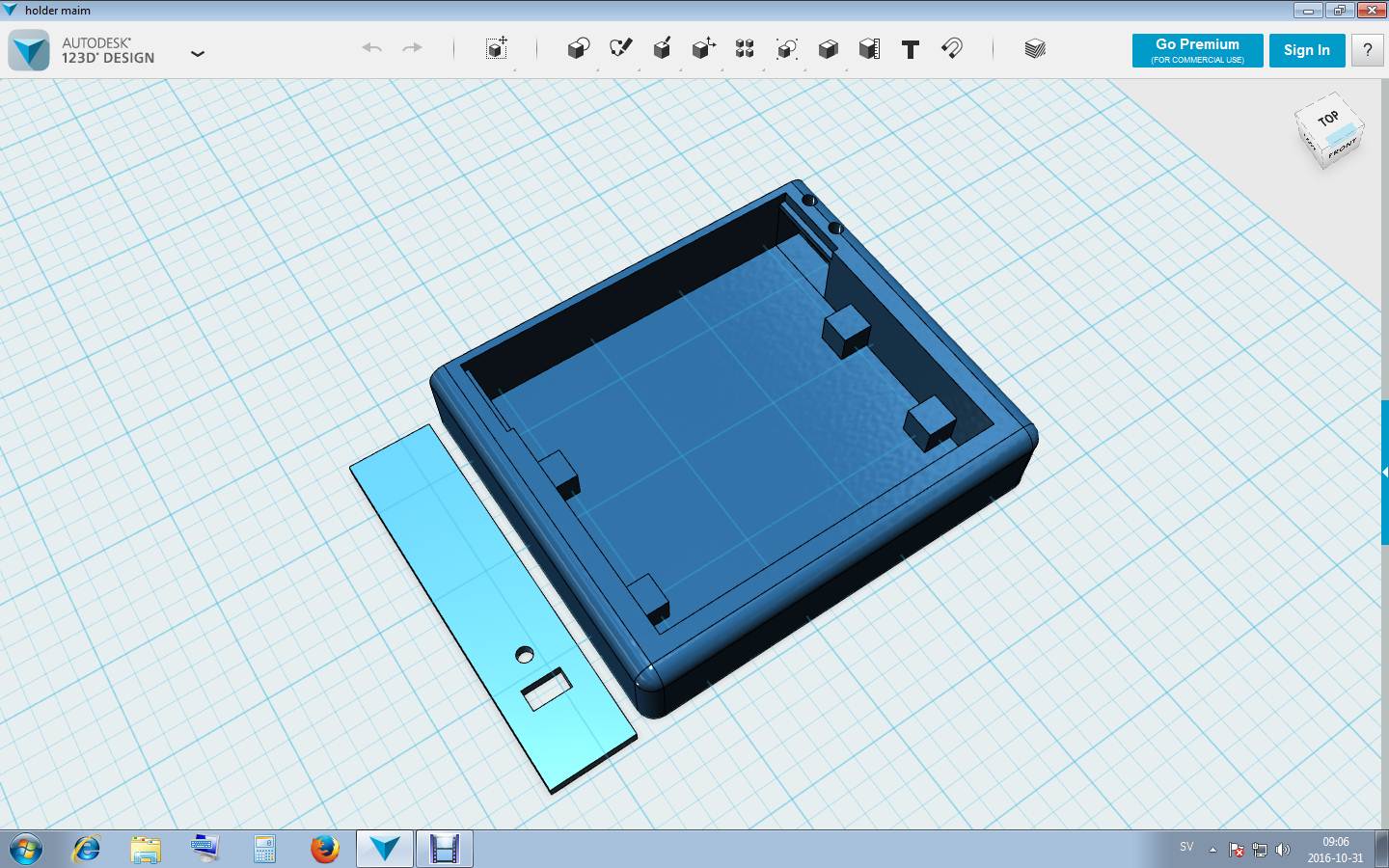Open the Pattern tool menu

tap(745, 48)
